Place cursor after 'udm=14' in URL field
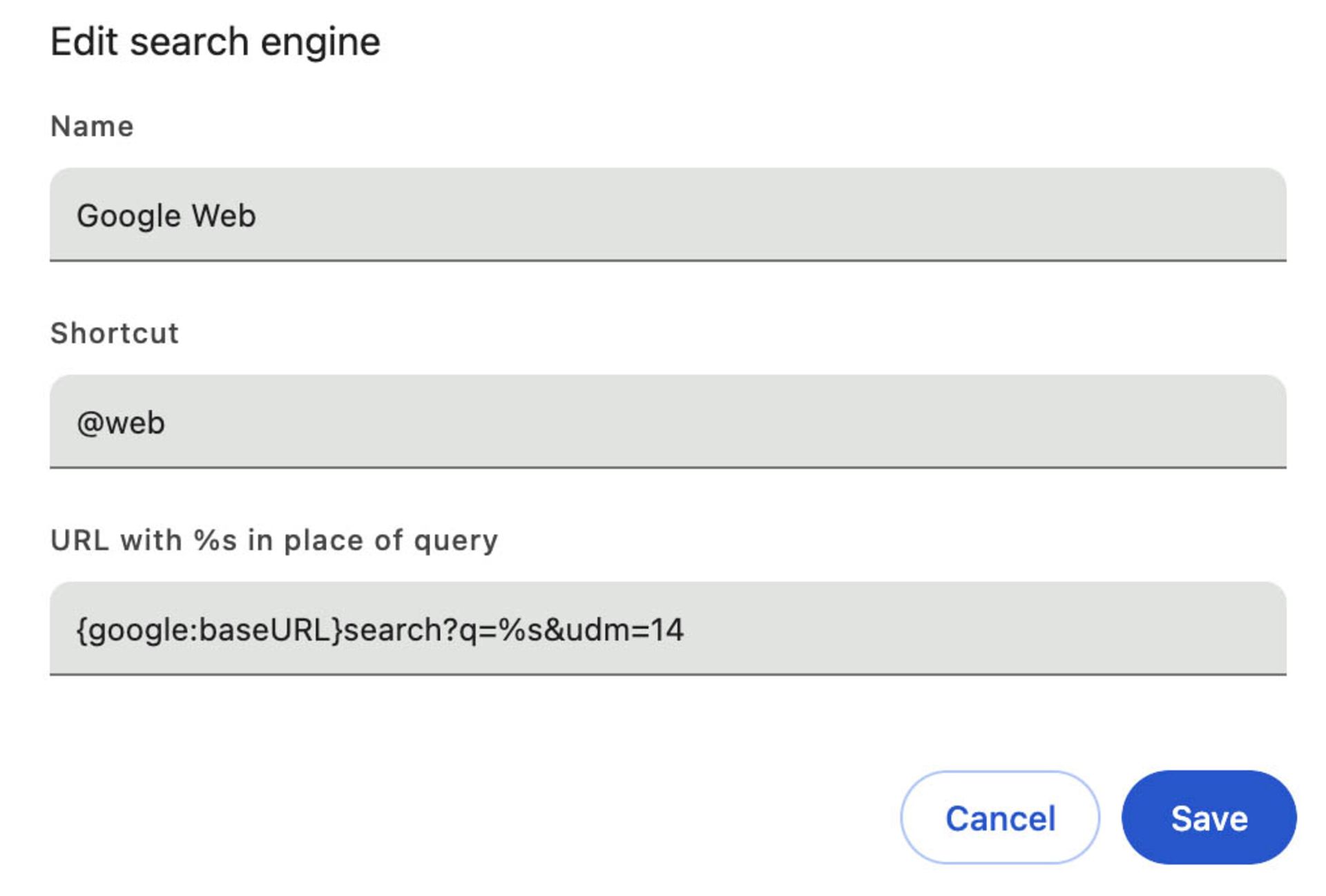Screen dimensions: 1326x896 point(685,630)
